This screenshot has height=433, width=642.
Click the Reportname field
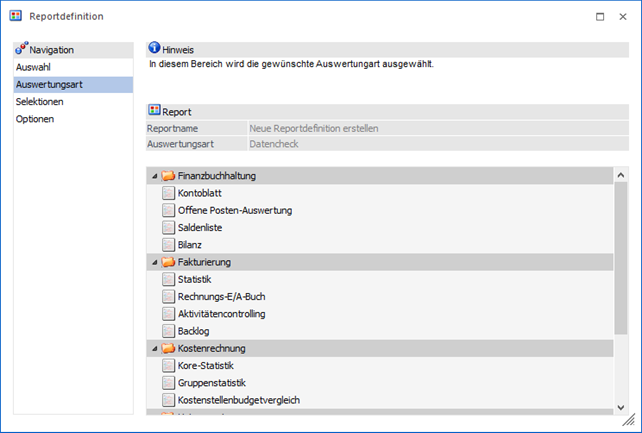[x=437, y=128]
